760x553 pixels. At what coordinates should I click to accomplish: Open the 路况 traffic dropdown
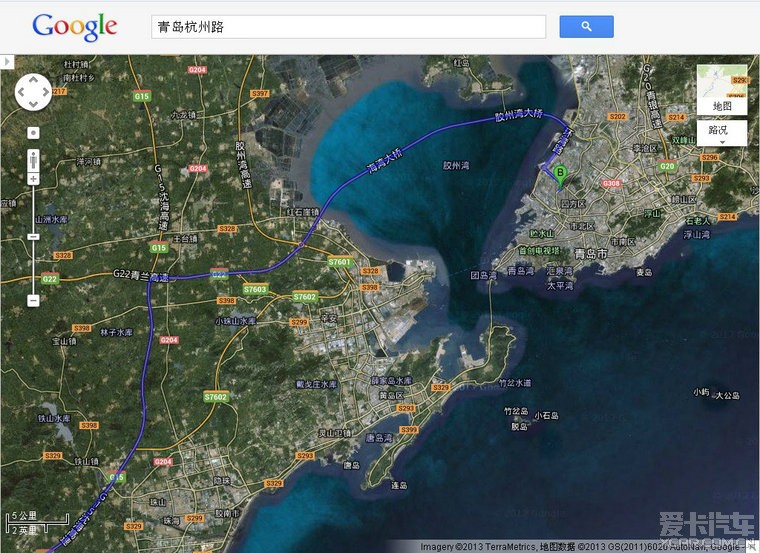[x=722, y=133]
